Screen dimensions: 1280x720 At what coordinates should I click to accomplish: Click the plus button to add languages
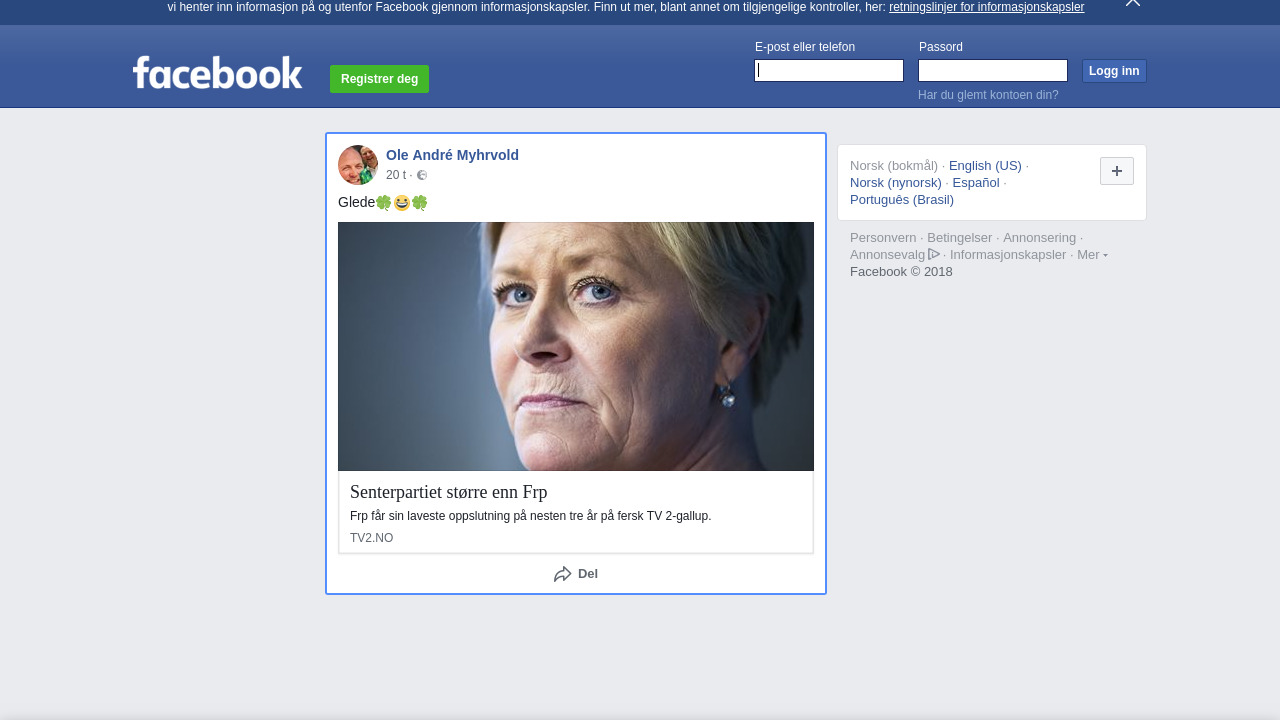click(1117, 171)
